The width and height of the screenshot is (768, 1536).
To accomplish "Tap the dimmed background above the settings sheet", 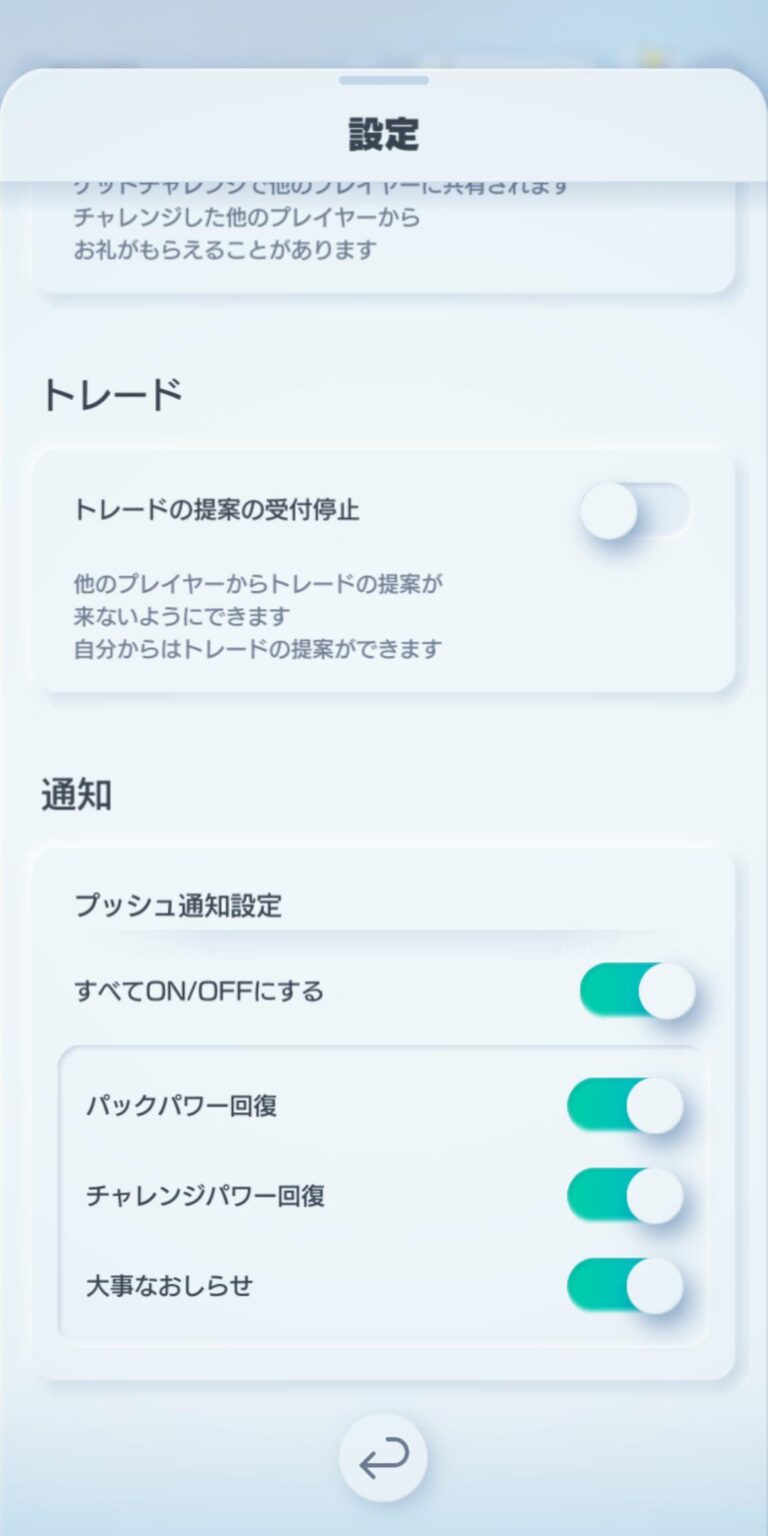I will point(383,30).
